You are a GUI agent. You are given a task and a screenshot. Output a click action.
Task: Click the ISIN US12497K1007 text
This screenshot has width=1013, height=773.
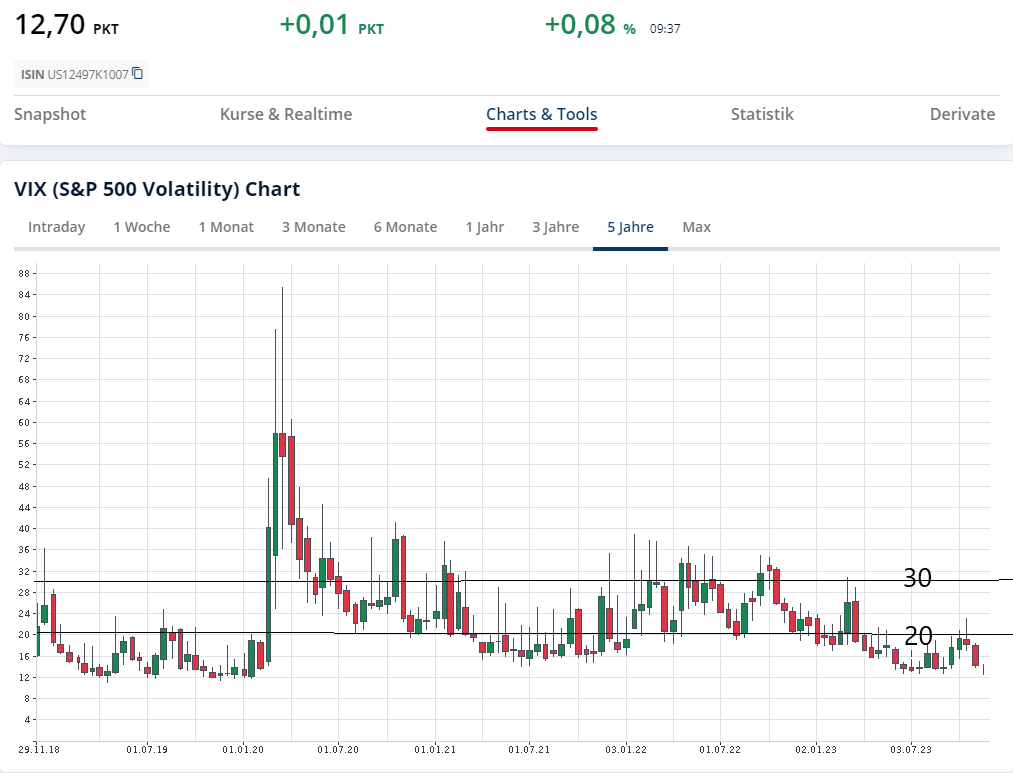pos(75,74)
